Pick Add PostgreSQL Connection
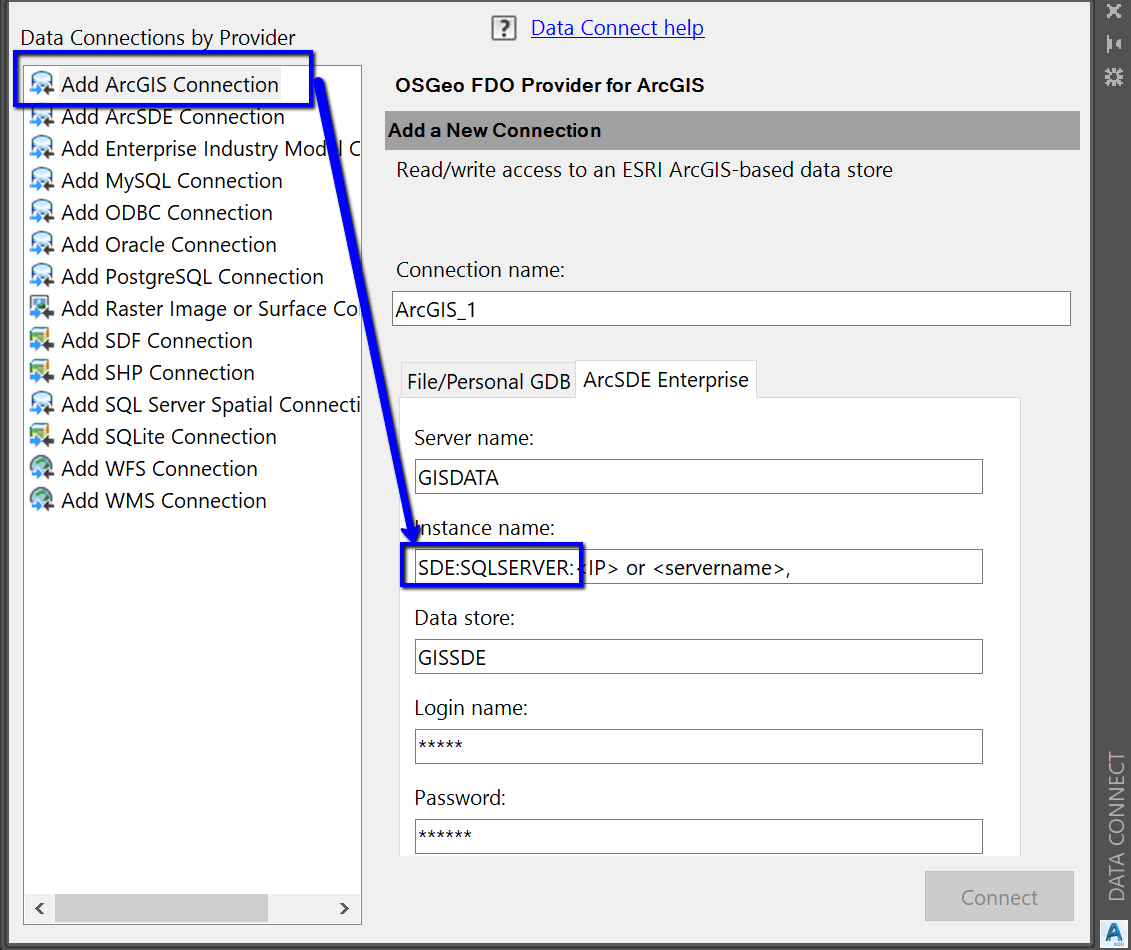Image resolution: width=1131 pixels, height=950 pixels. coord(193,276)
